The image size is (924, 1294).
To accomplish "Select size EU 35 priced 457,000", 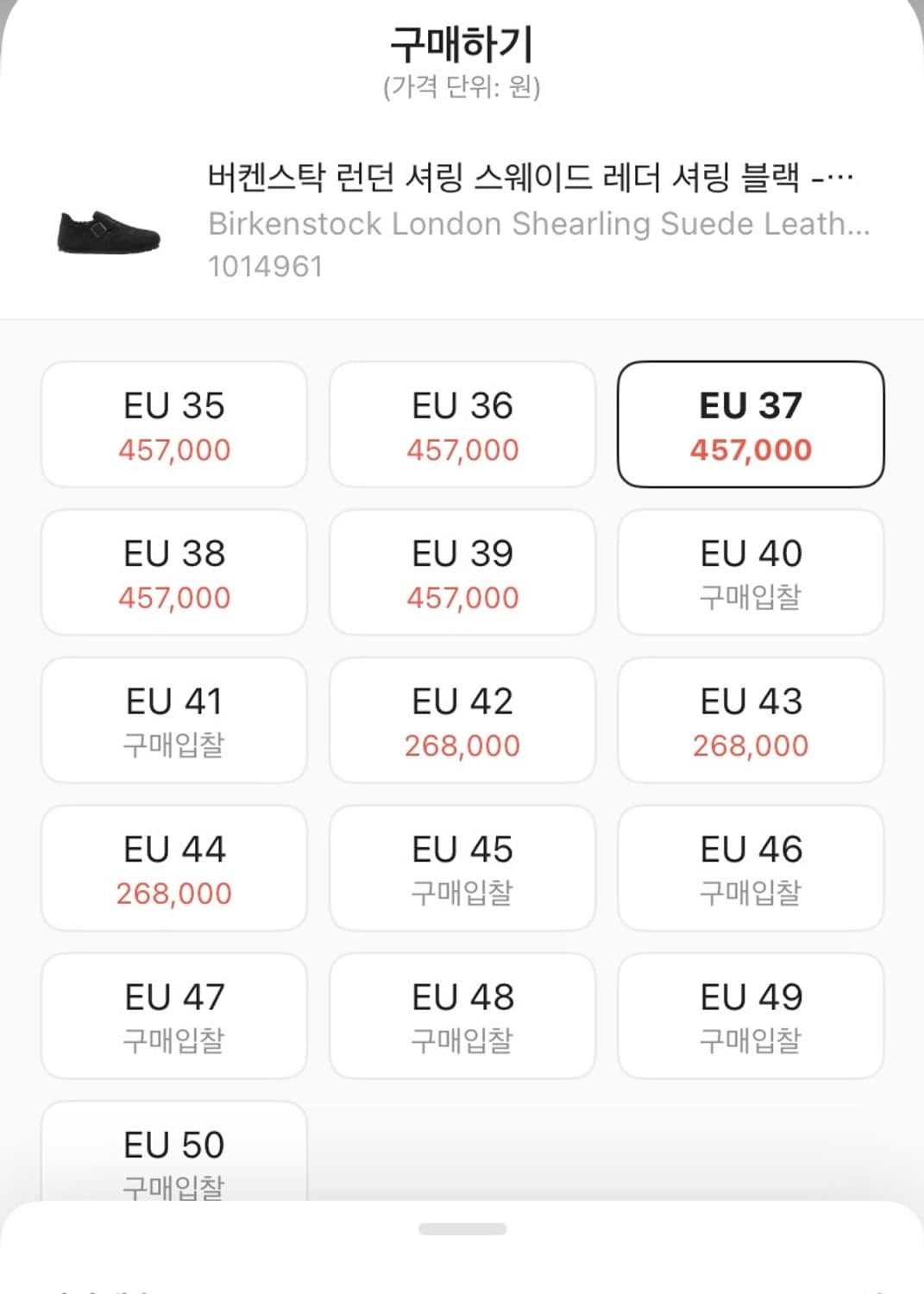I will [174, 424].
